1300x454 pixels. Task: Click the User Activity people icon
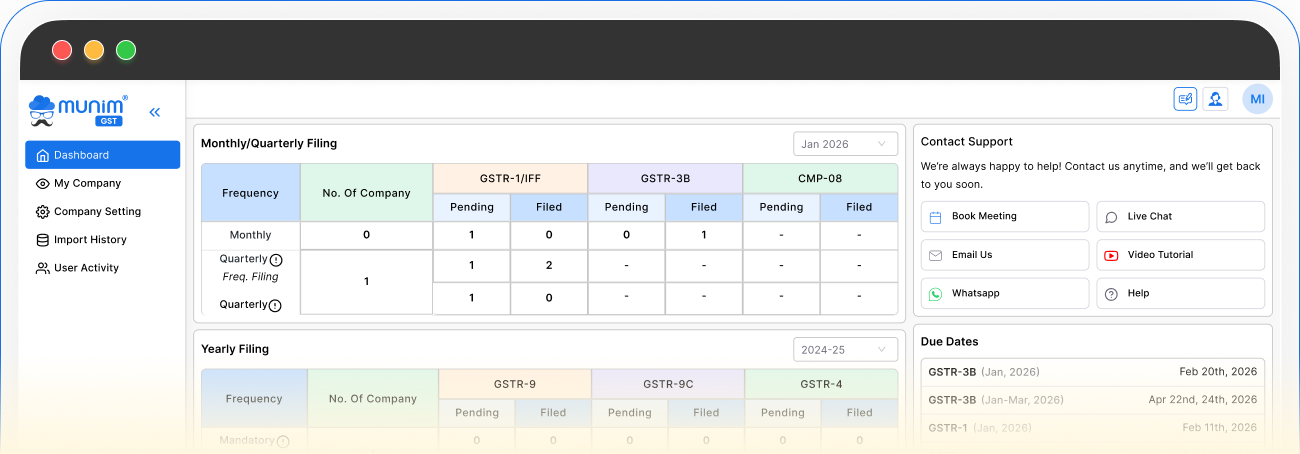(42, 268)
